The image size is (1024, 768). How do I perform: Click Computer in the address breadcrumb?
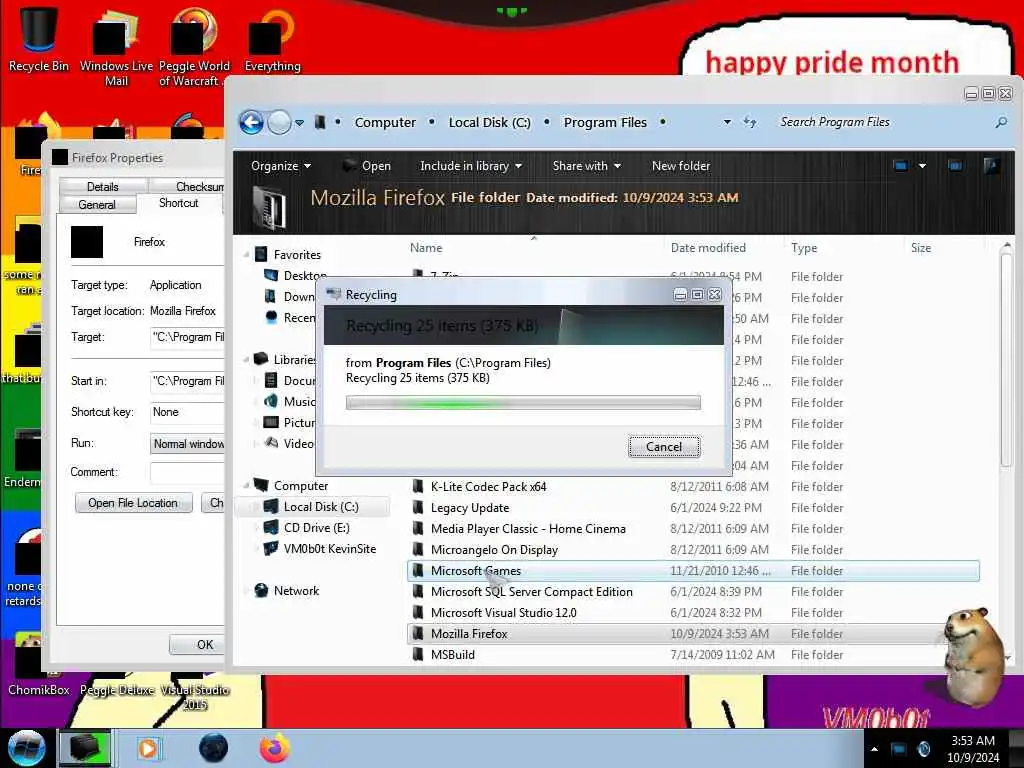coord(385,122)
